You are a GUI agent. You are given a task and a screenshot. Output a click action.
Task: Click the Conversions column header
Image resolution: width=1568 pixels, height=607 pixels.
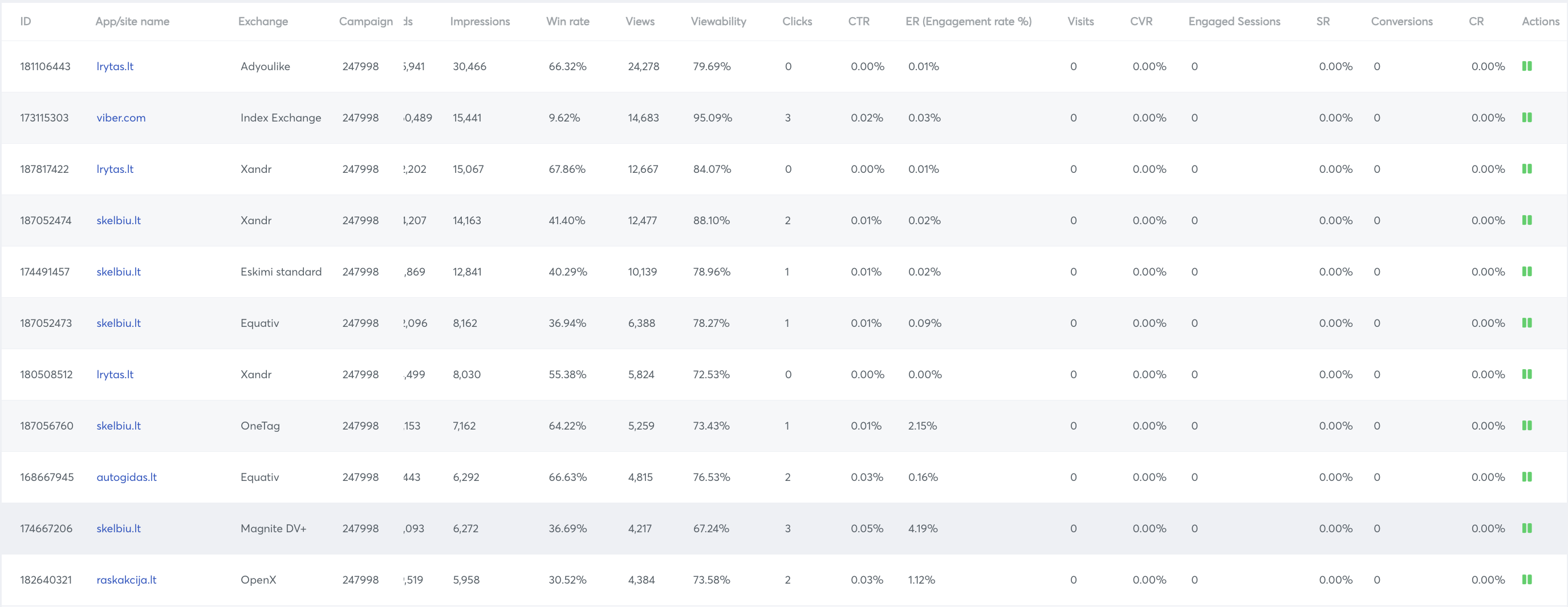click(x=1401, y=21)
